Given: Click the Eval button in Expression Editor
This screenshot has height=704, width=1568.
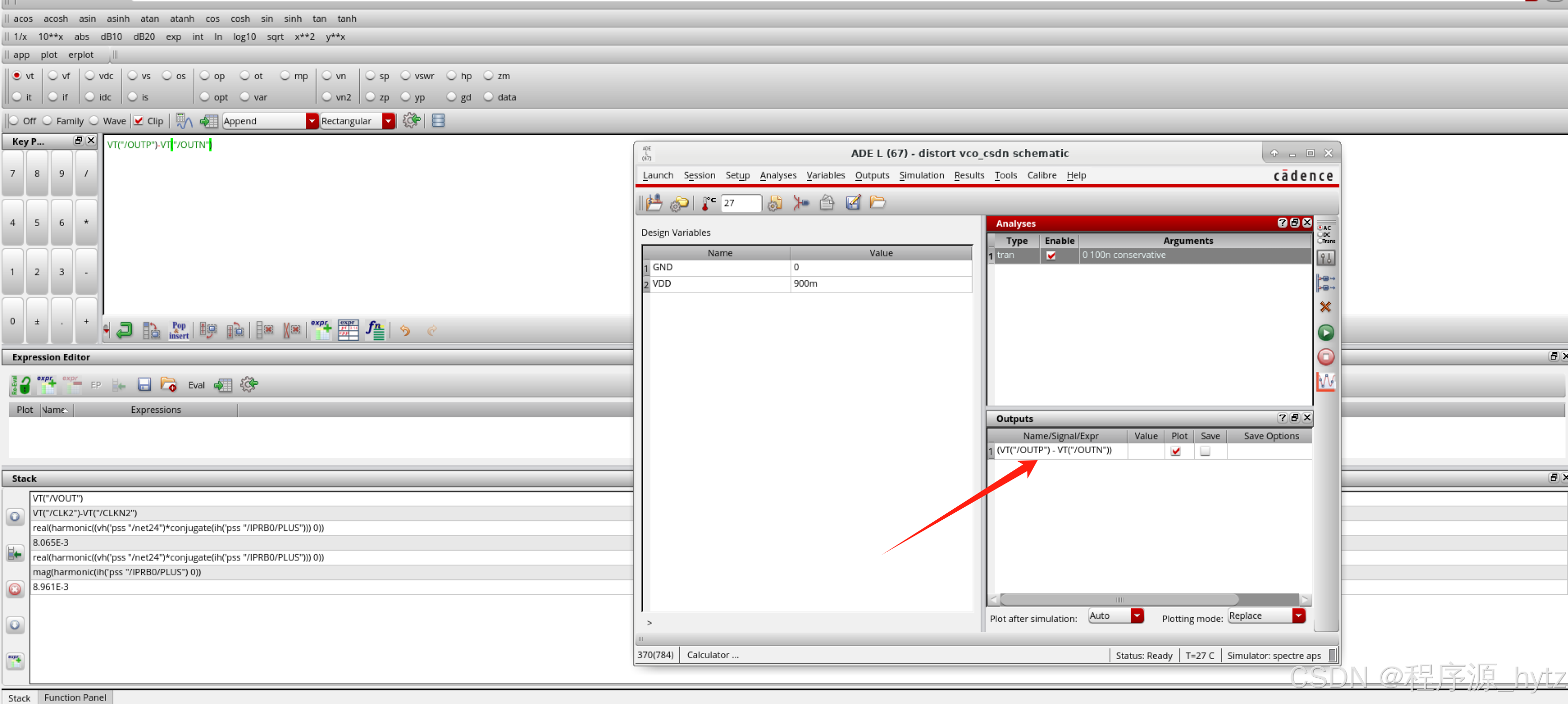Looking at the screenshot, I should 196,385.
